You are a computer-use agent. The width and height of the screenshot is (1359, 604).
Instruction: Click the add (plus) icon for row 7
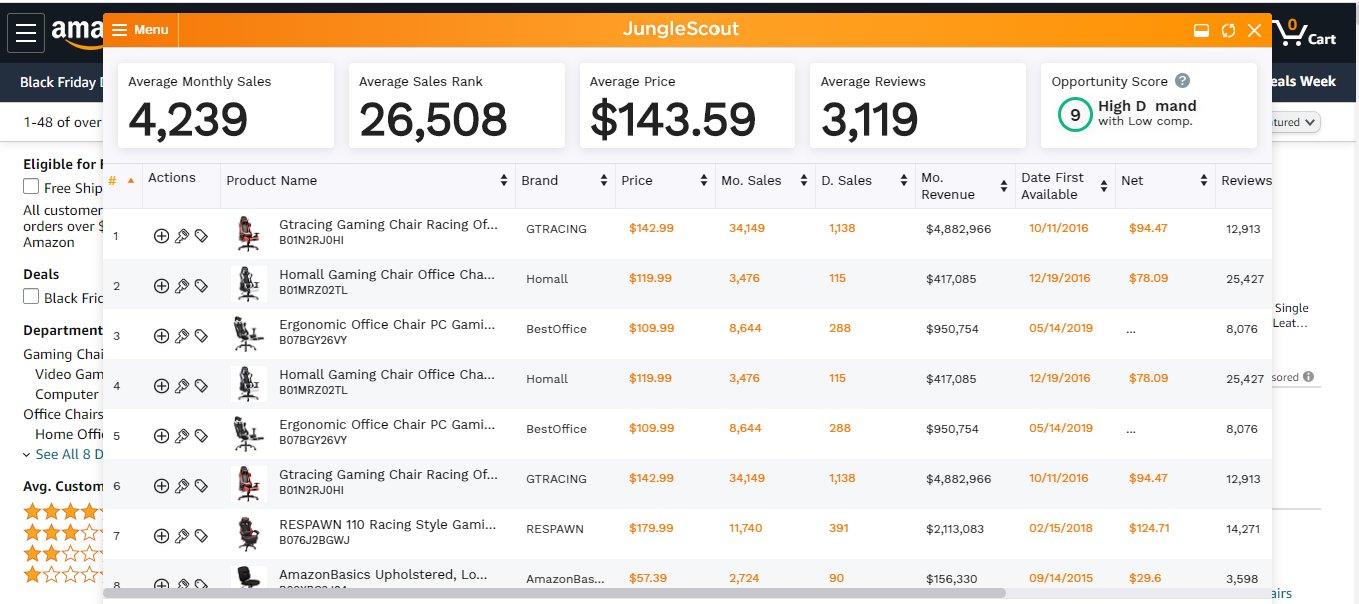(161, 536)
